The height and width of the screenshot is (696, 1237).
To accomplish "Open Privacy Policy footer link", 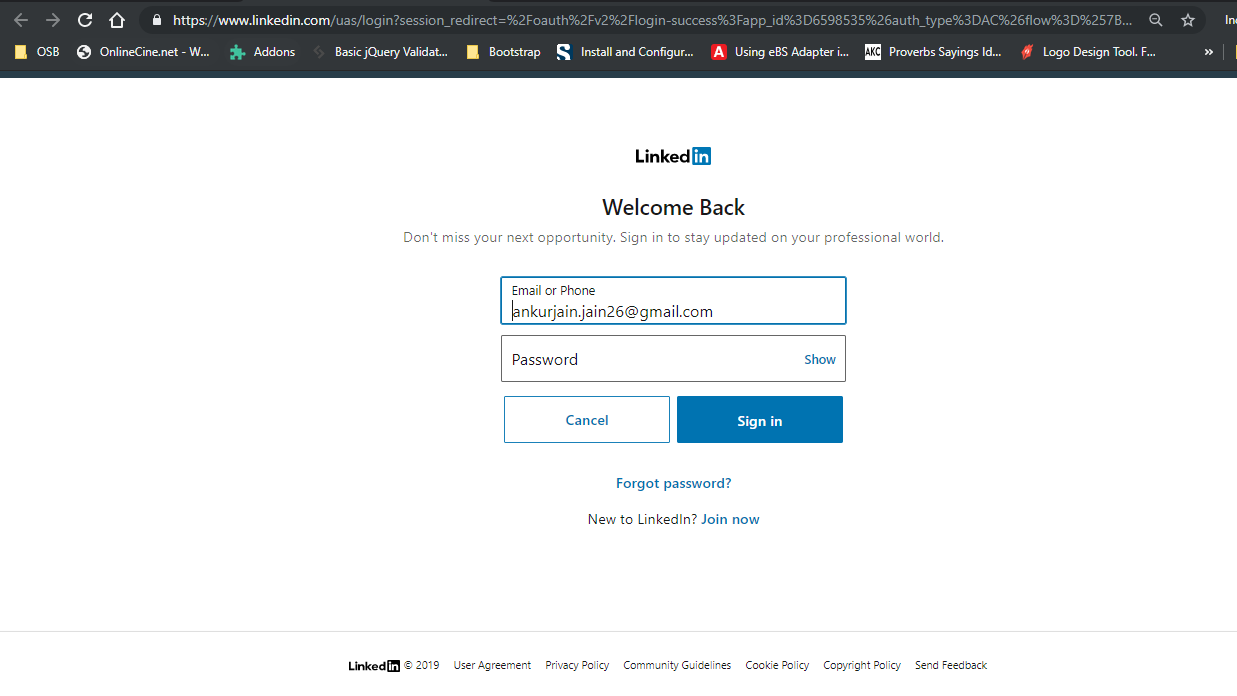I will (x=577, y=665).
